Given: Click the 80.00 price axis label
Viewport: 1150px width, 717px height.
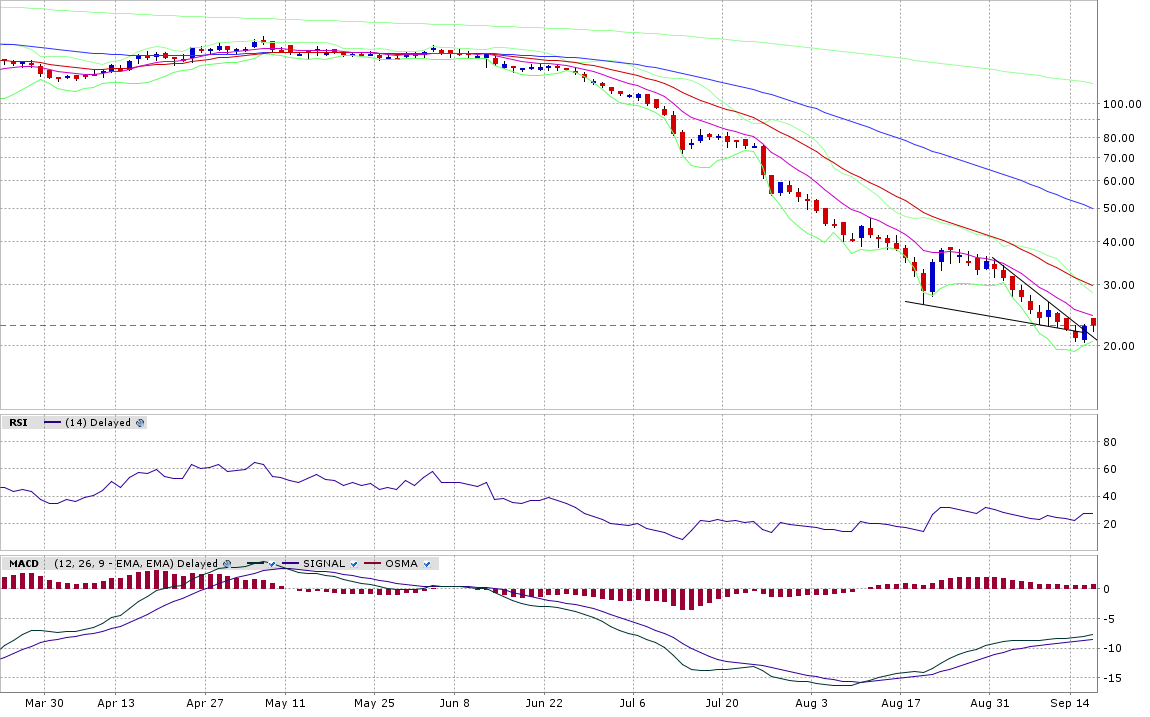Looking at the screenshot, I should pyautogui.click(x=1118, y=138).
